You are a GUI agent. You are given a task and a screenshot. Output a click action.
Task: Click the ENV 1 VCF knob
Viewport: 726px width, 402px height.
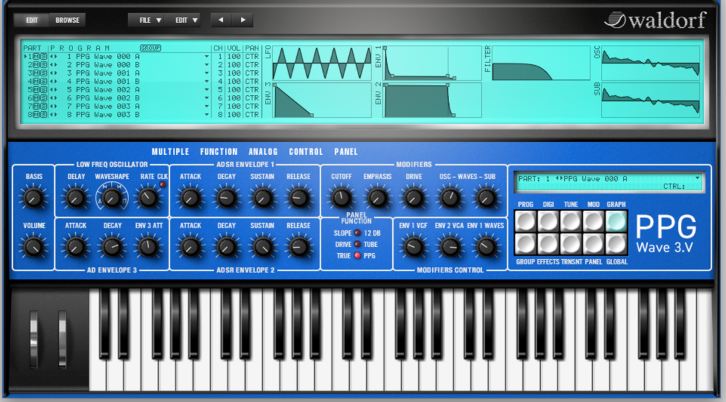coord(413,247)
